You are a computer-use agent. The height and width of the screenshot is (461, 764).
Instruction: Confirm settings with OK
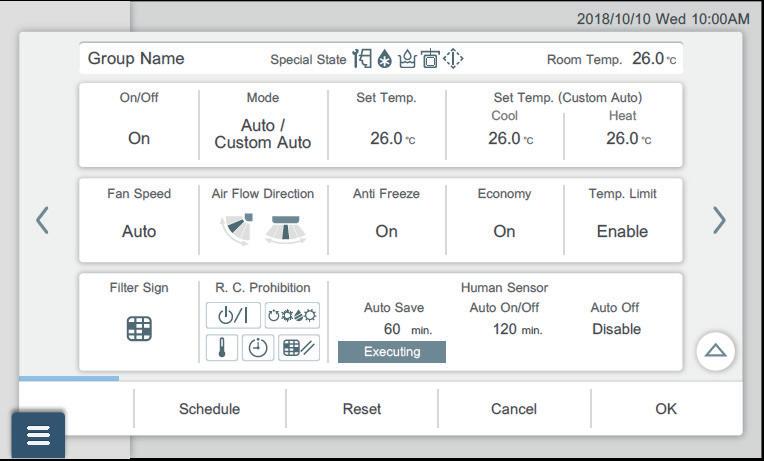tap(666, 408)
